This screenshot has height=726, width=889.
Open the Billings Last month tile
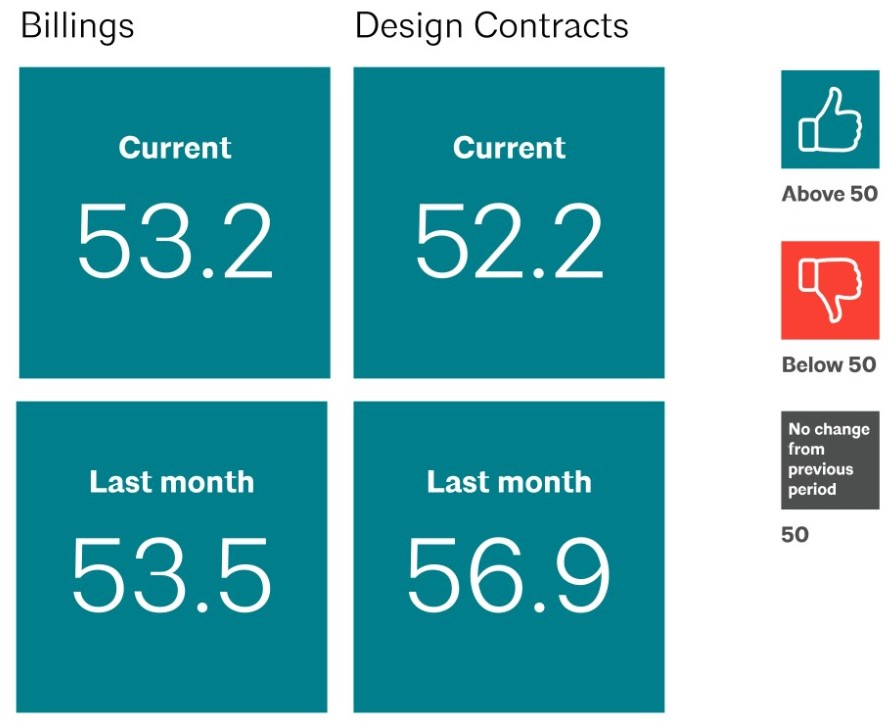[172, 660]
